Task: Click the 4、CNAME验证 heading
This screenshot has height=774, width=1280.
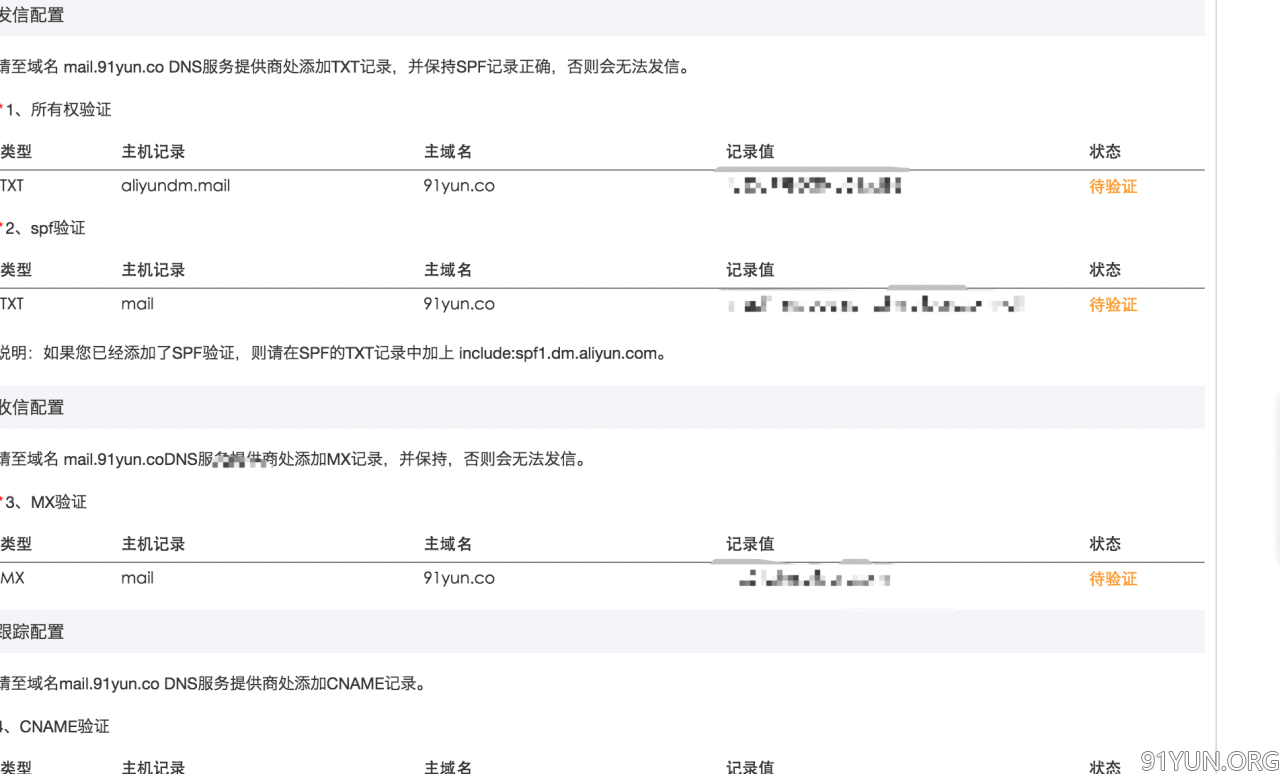Action: 58,727
